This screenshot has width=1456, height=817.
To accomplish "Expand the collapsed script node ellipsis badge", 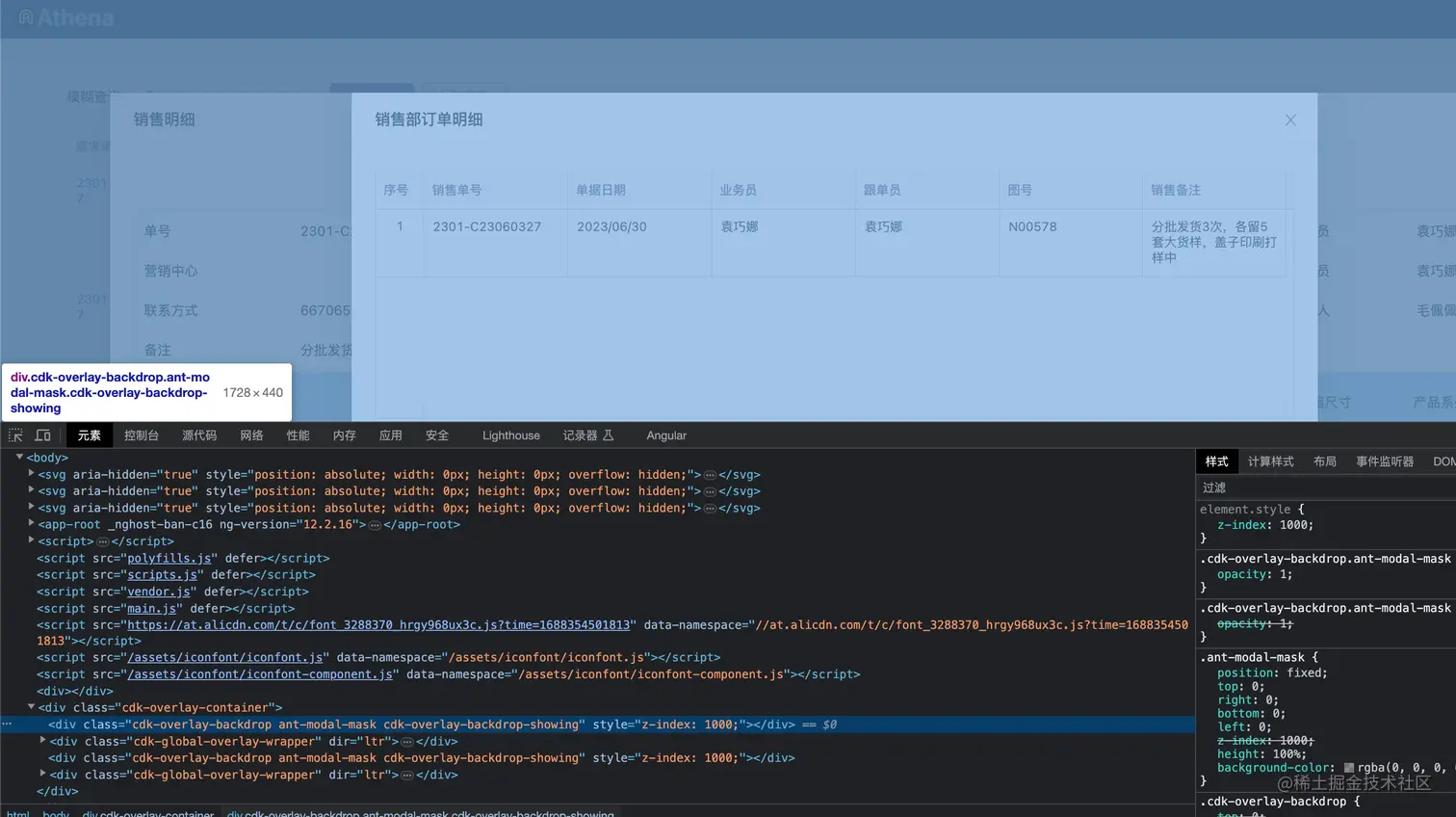I will coord(102,541).
